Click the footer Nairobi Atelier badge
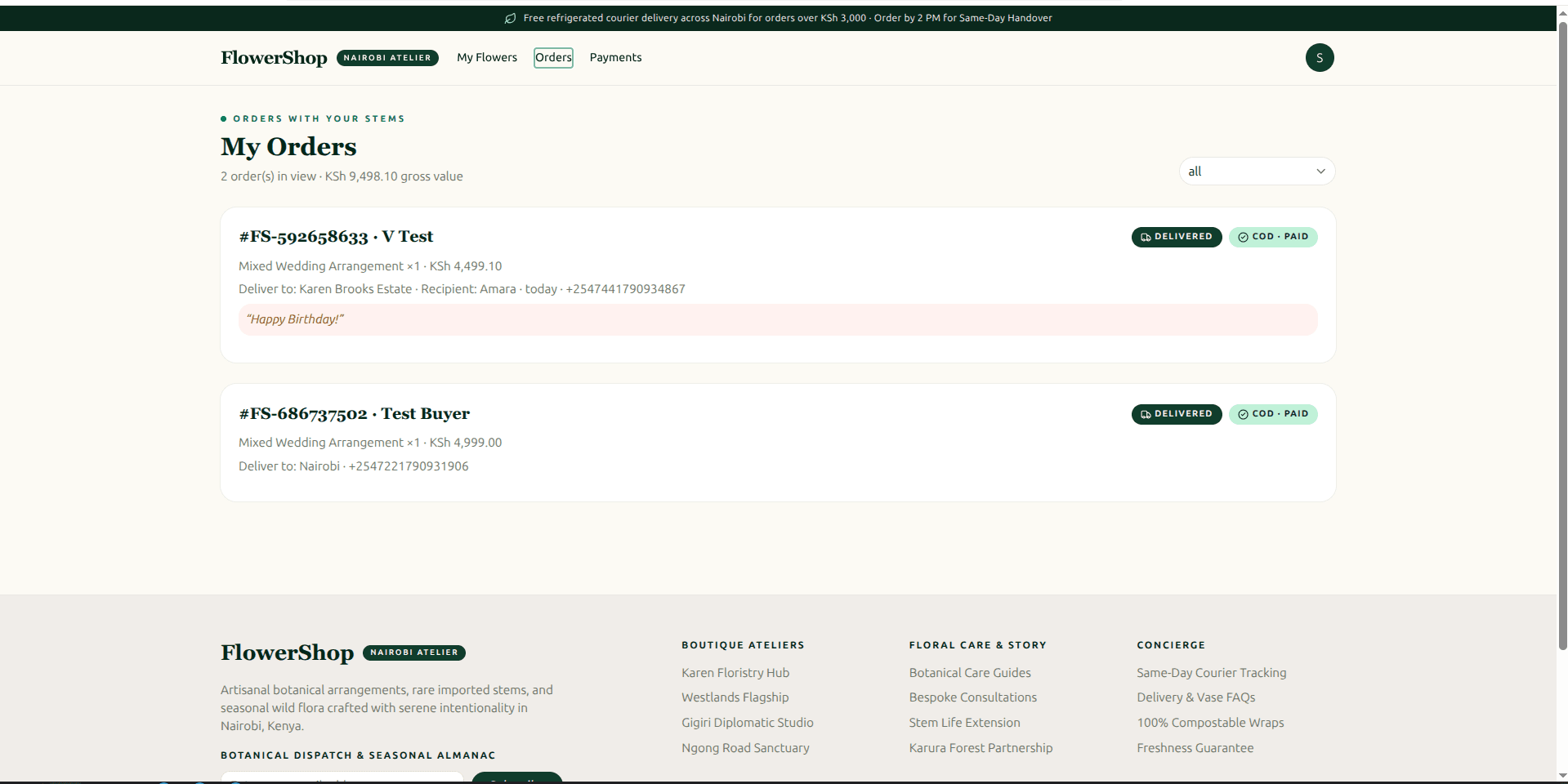This screenshot has width=1568, height=784. coord(414,653)
